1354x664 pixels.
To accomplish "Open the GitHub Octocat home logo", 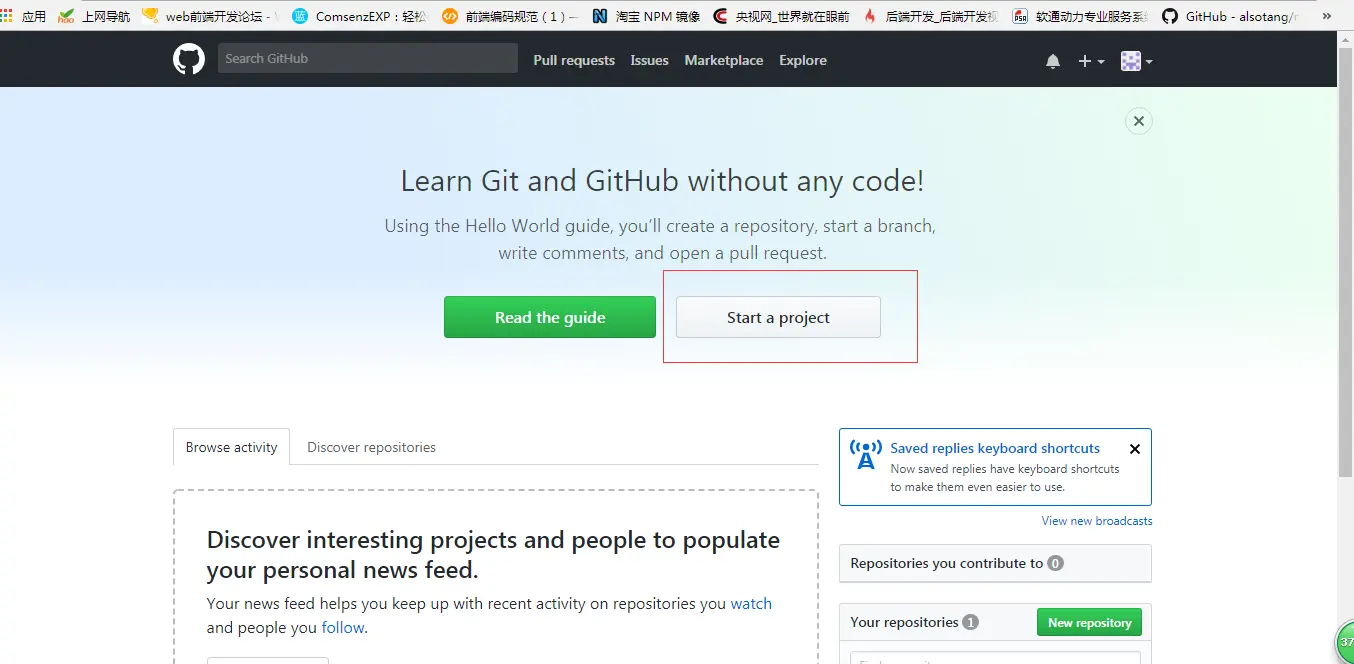I will click(x=189, y=60).
